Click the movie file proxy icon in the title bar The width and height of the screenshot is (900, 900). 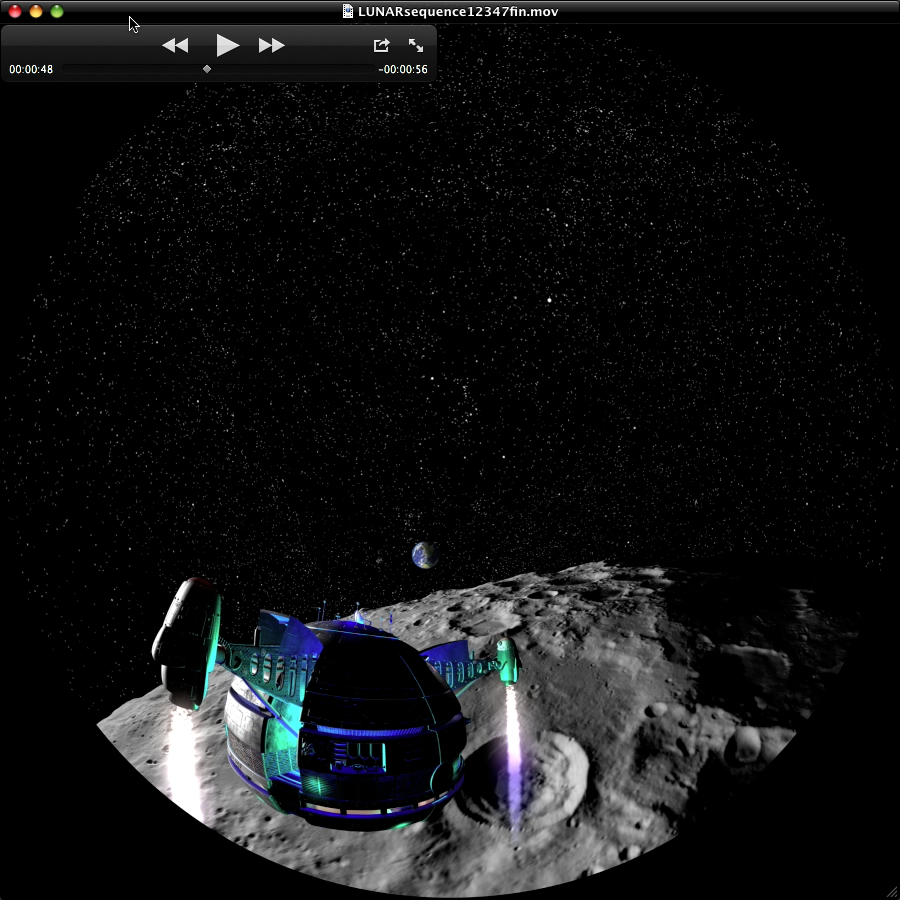click(x=348, y=11)
